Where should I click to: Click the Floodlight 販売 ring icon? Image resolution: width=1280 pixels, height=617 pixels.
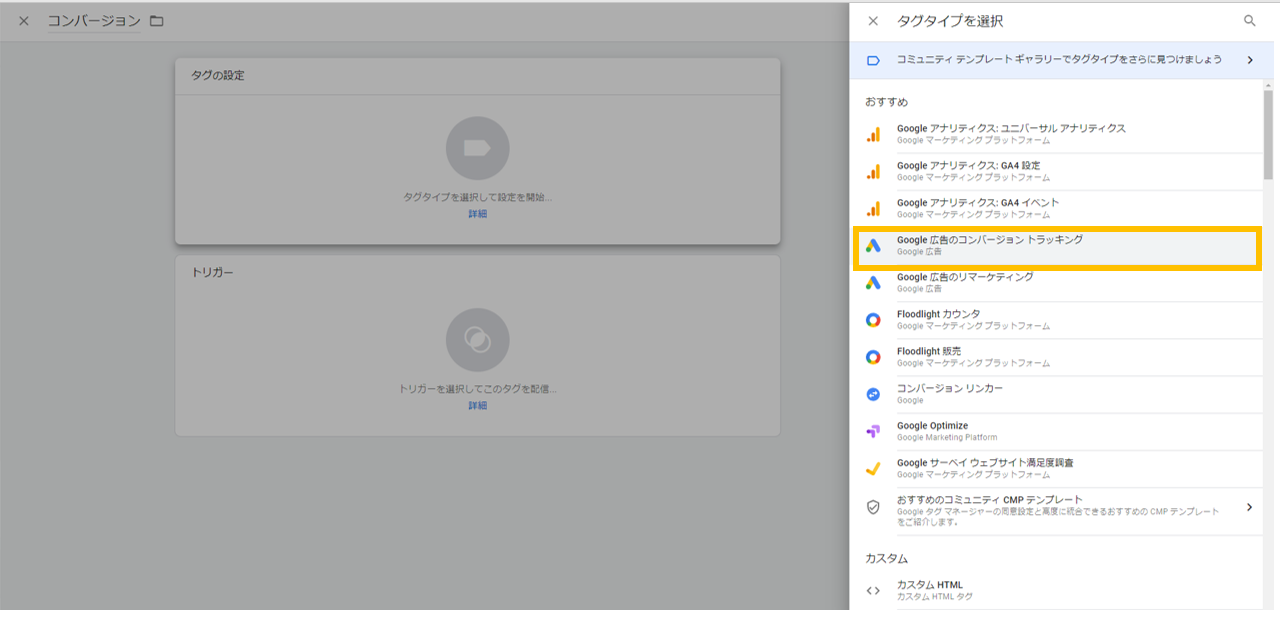coord(873,357)
